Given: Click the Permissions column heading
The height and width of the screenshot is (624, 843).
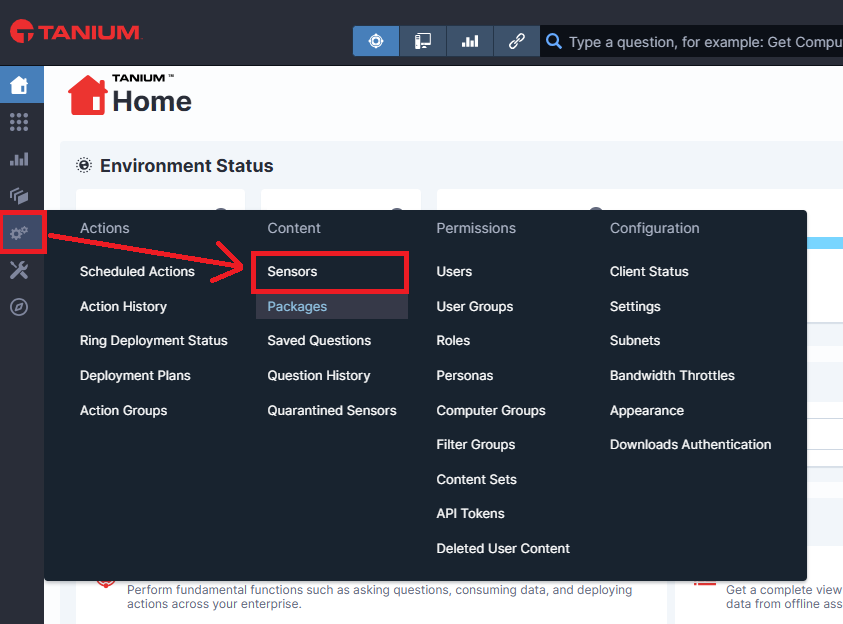Looking at the screenshot, I should click(x=476, y=228).
